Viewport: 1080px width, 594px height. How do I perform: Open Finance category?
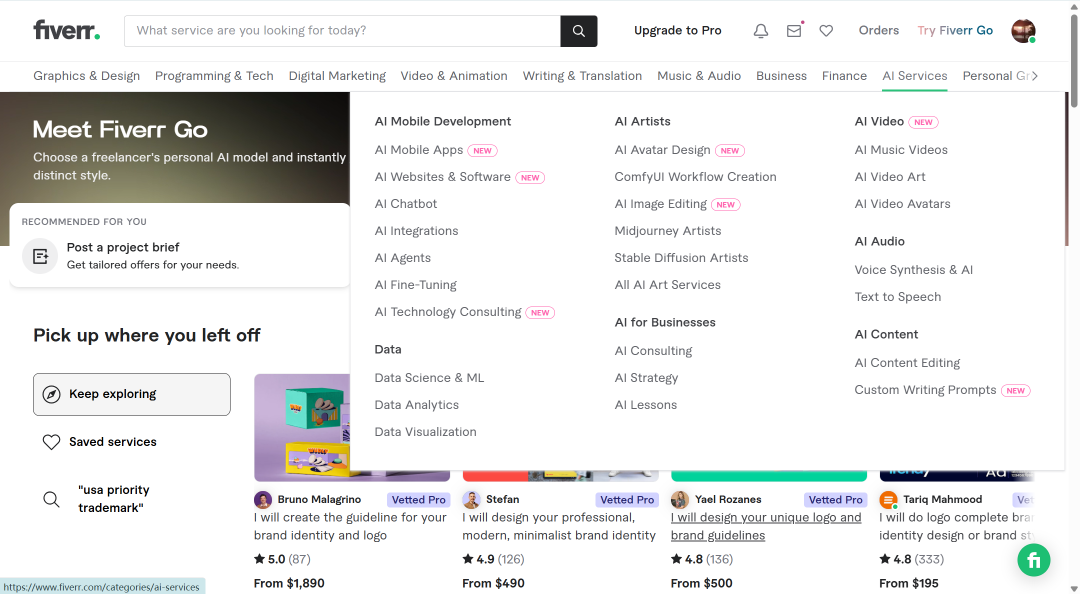(x=844, y=76)
